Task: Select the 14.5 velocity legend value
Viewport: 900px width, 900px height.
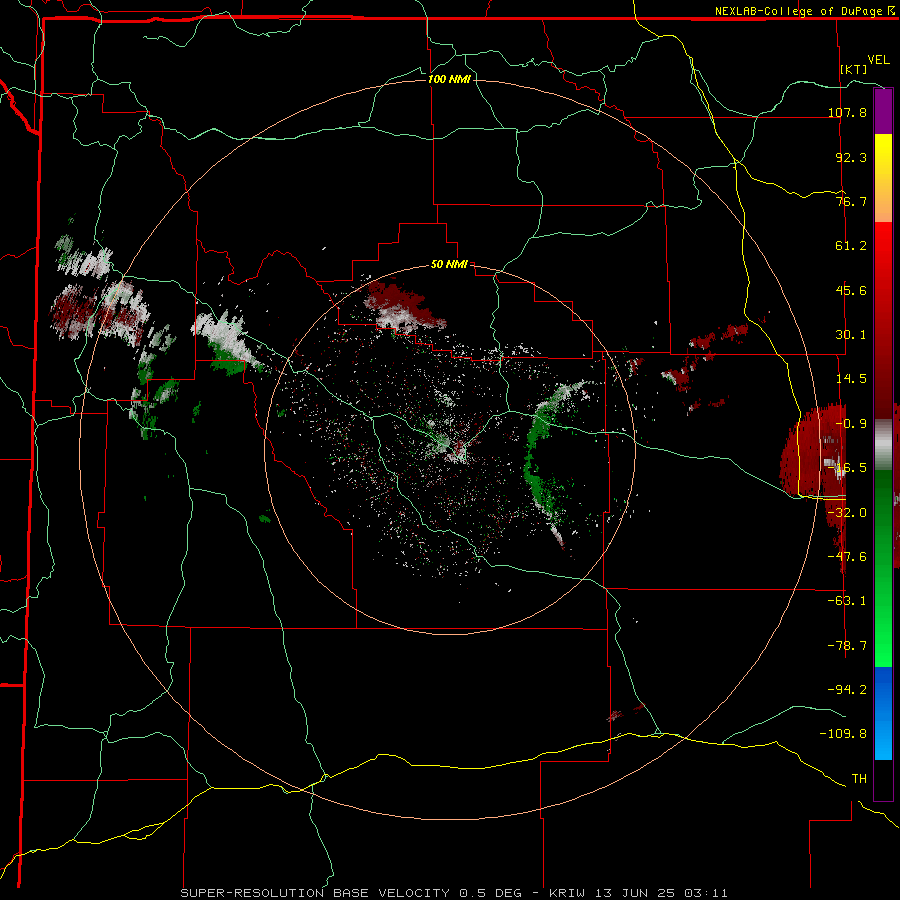Action: click(x=851, y=379)
